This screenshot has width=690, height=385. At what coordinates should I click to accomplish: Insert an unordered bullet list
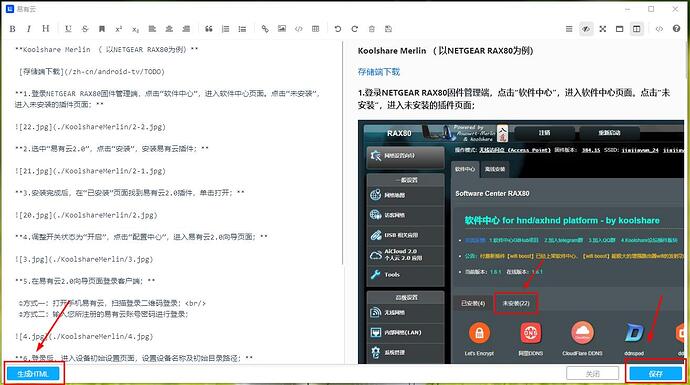point(242,29)
